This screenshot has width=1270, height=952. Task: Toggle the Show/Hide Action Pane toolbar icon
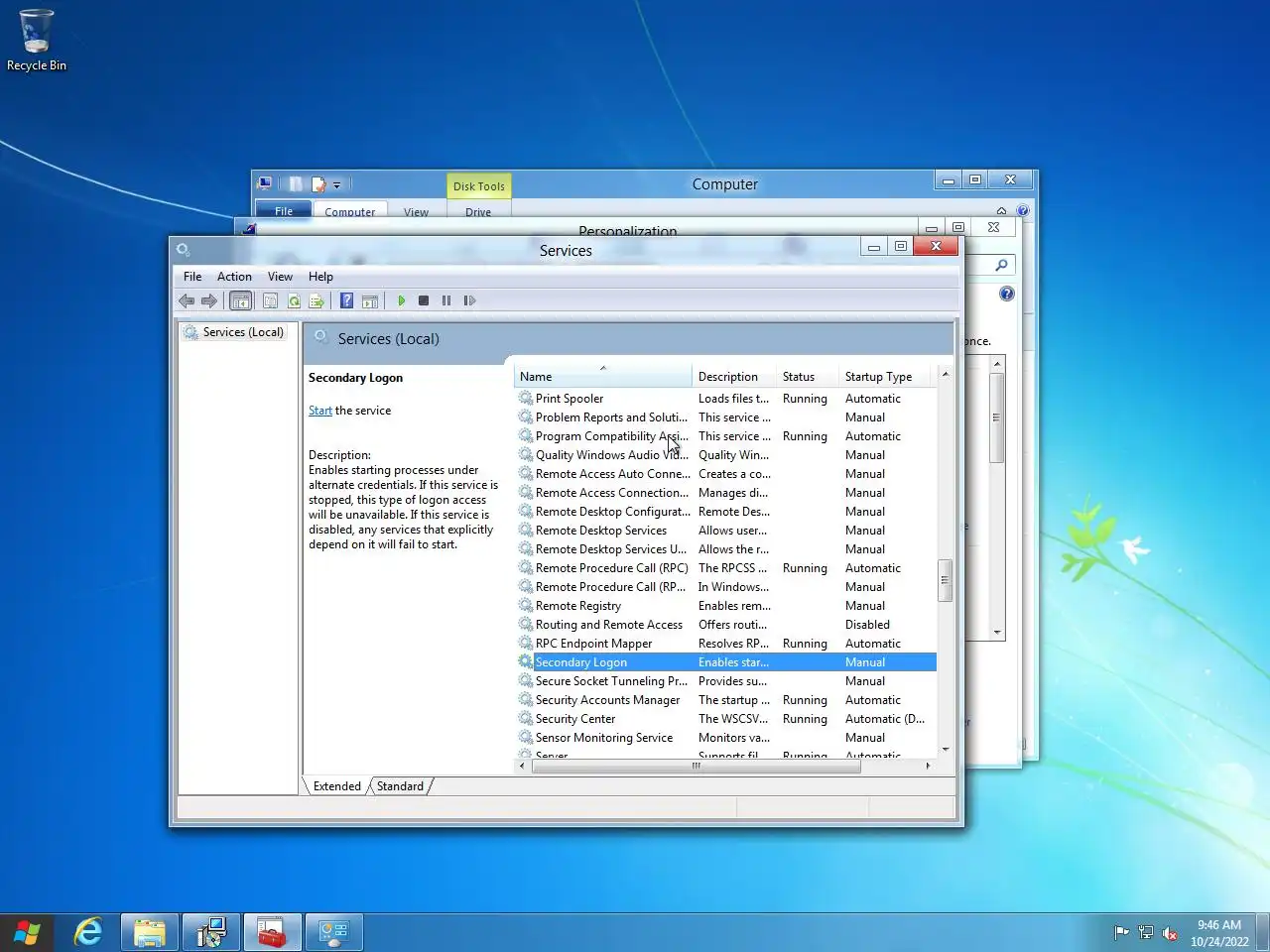pyautogui.click(x=370, y=300)
